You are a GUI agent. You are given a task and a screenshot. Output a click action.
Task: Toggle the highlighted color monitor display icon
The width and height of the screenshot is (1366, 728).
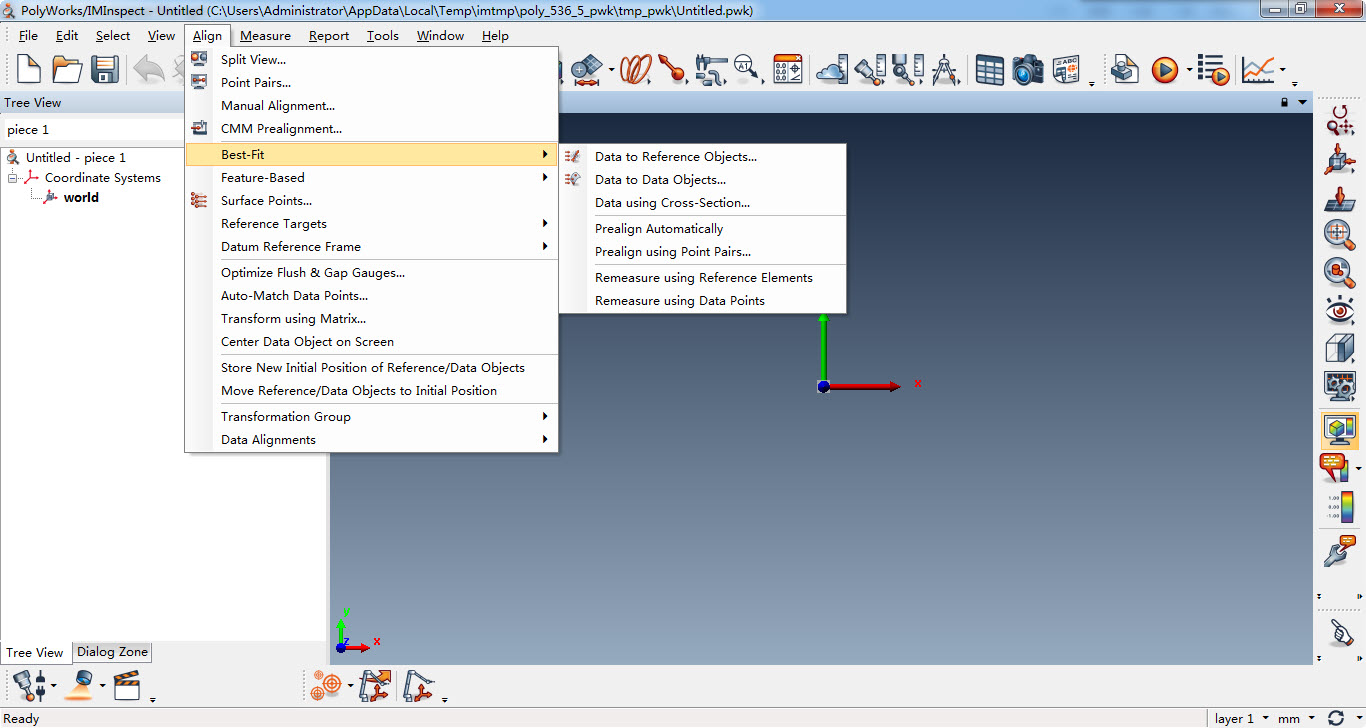click(1339, 429)
